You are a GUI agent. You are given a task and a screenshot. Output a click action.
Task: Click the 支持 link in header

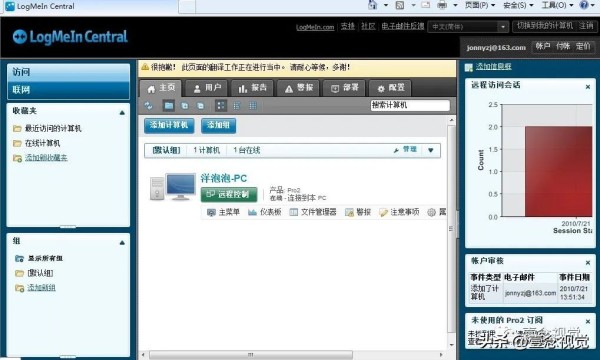click(348, 26)
